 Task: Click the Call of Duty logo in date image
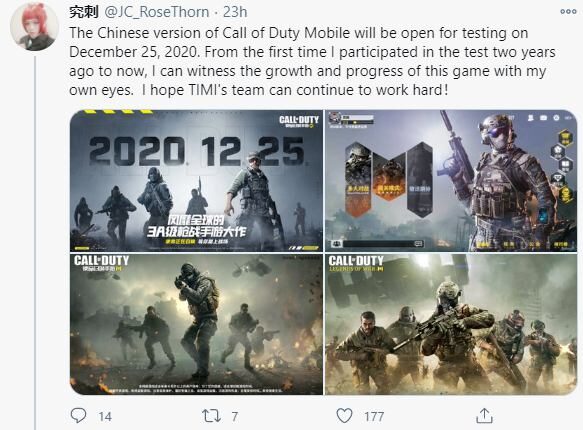(x=299, y=121)
